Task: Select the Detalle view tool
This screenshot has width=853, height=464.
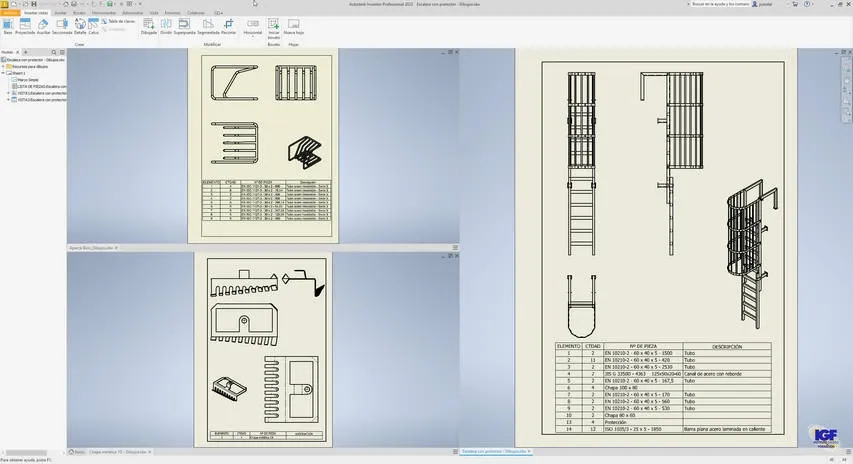Action: coord(80,26)
